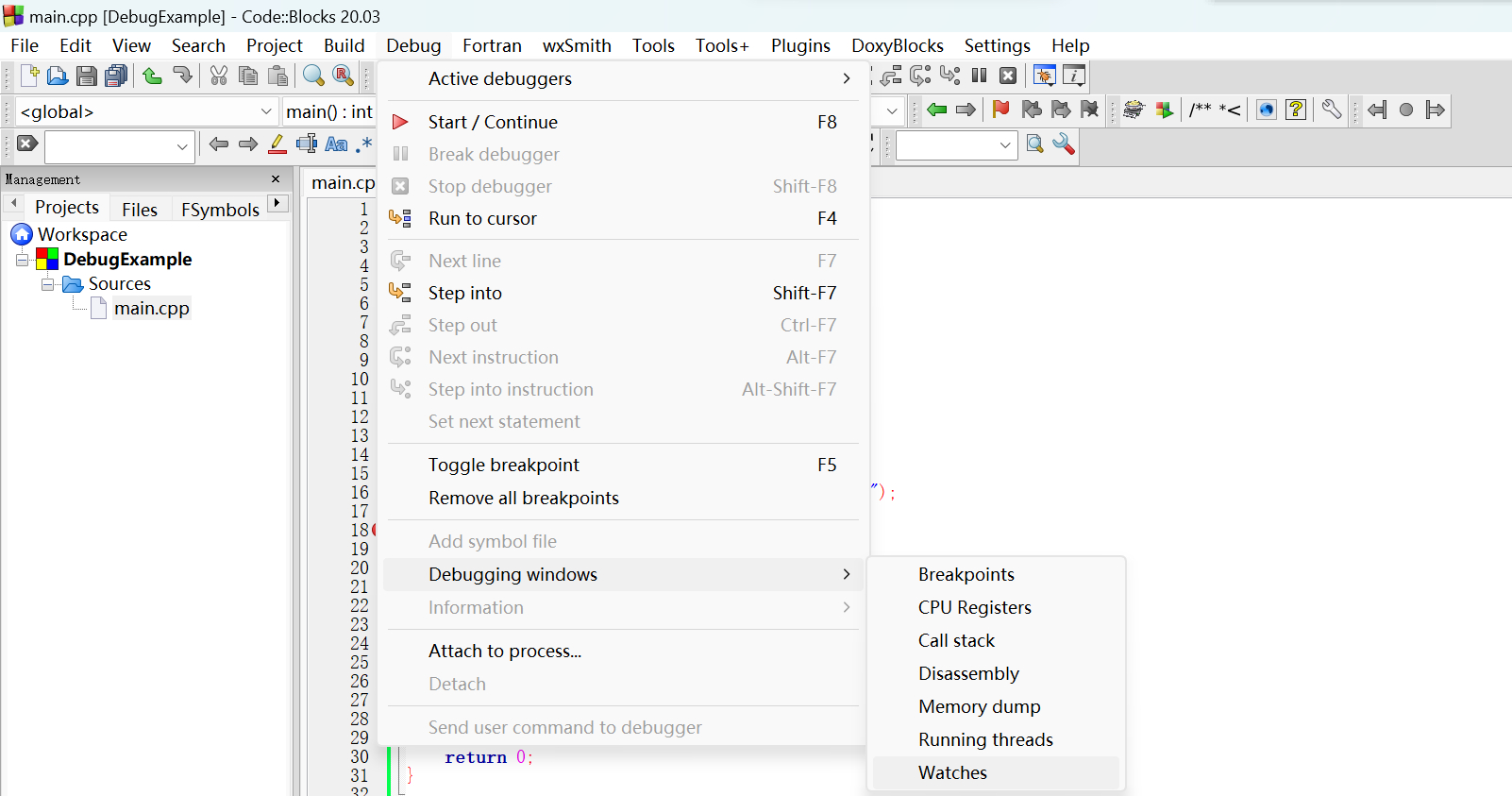The width and height of the screenshot is (1512, 796).
Task: Go to the previous bookmark icon
Action: point(1032,110)
